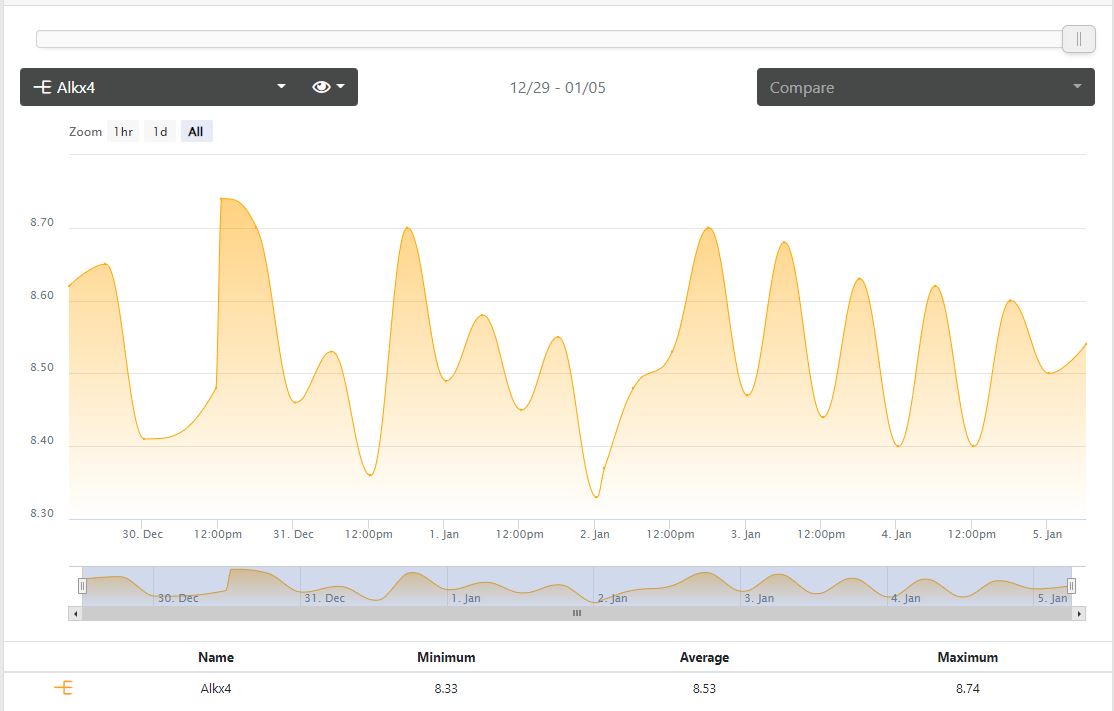Viewport: 1114px width, 711px height.
Task: Open the Compare dropdown
Action: pos(925,87)
